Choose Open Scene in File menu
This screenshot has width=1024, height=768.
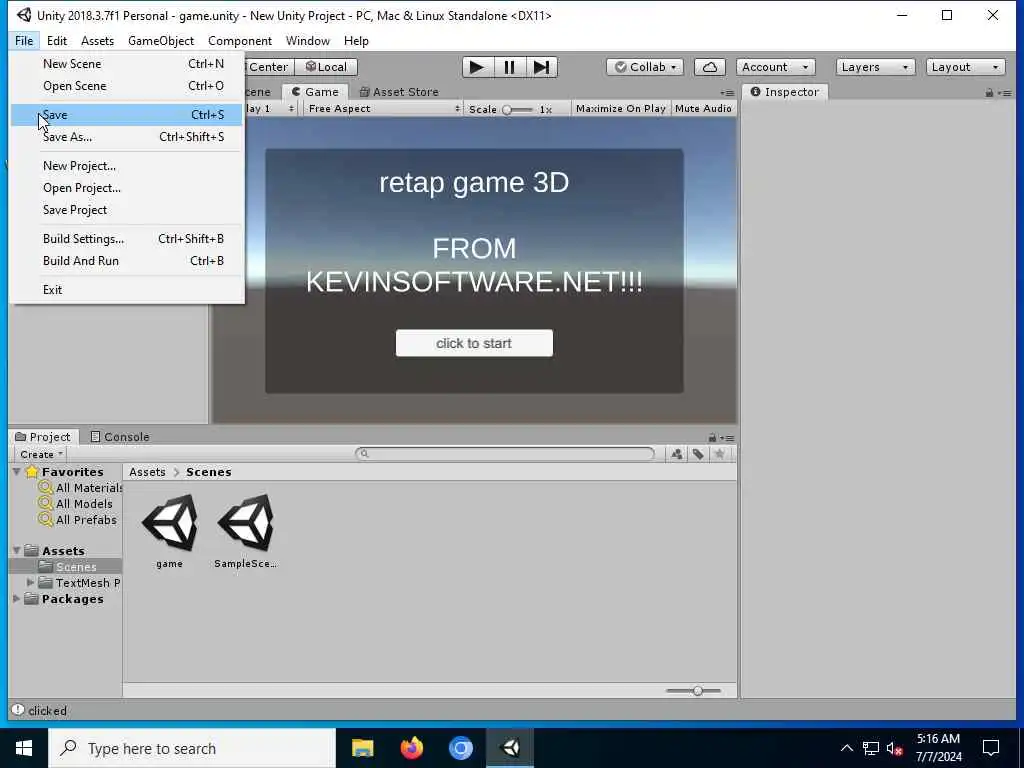coord(127,86)
